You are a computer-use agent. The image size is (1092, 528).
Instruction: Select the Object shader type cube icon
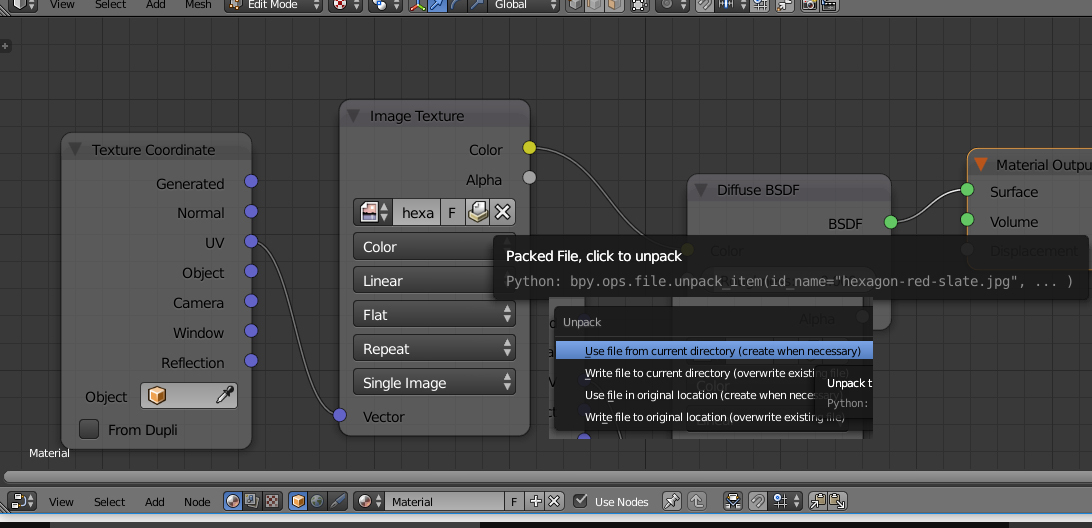pos(297,501)
